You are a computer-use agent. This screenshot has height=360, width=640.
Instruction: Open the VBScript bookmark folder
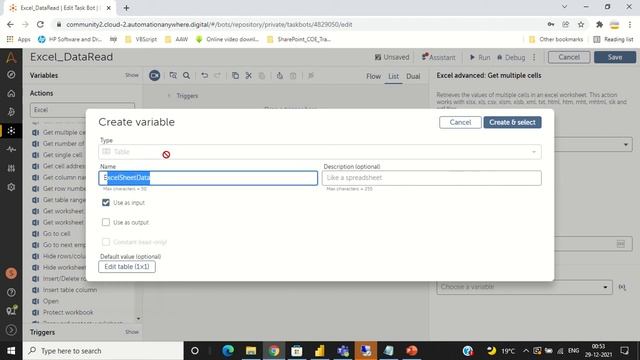pos(141,39)
